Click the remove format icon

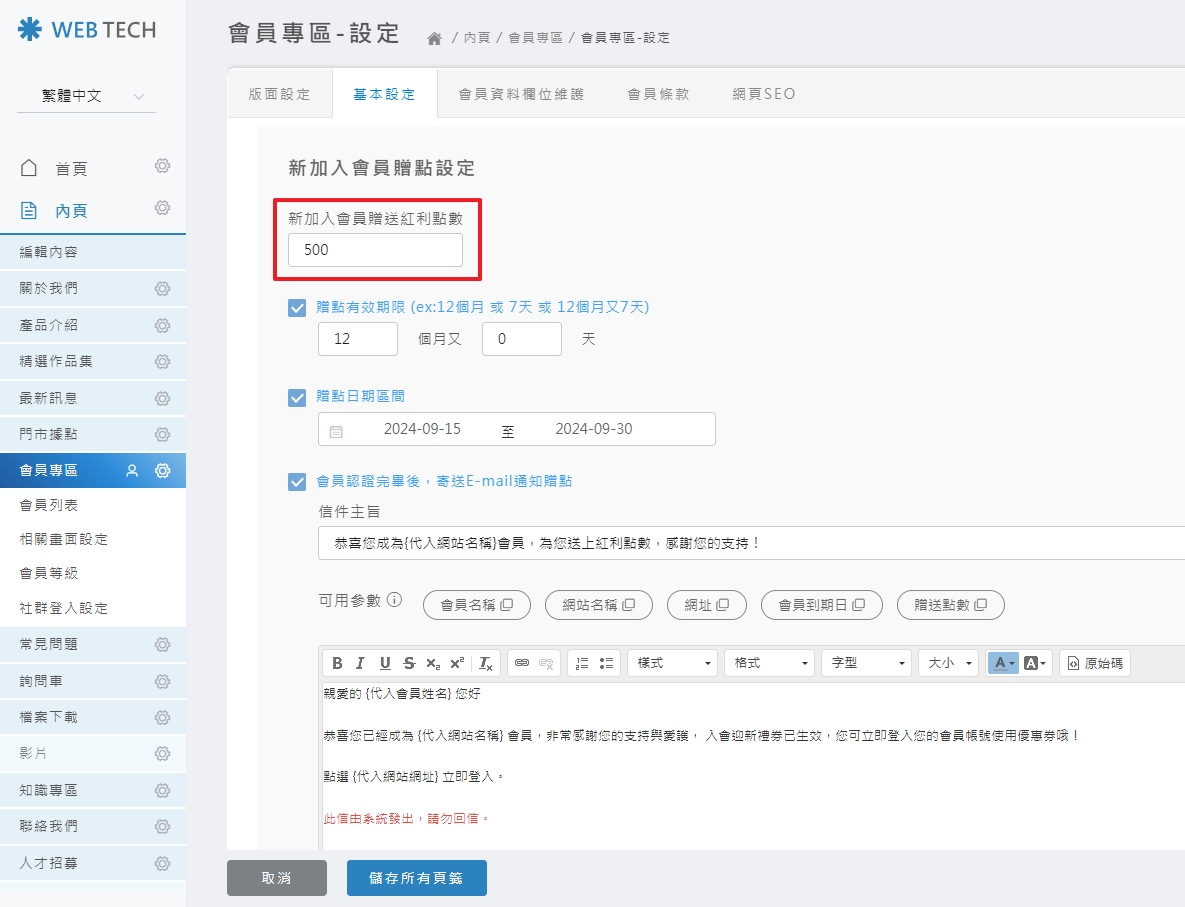(485, 663)
